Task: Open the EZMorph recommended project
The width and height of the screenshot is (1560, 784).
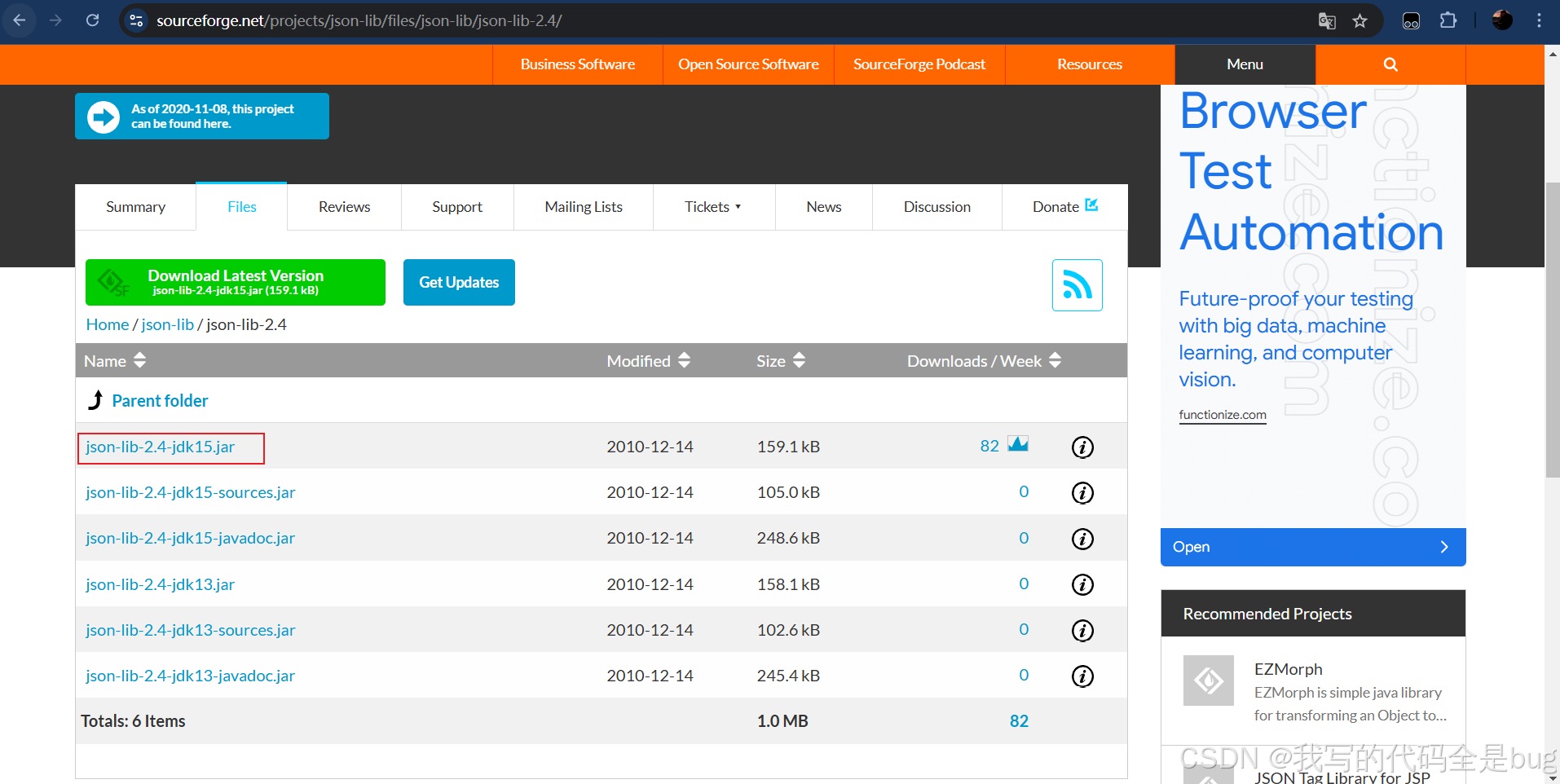Action: [1289, 669]
